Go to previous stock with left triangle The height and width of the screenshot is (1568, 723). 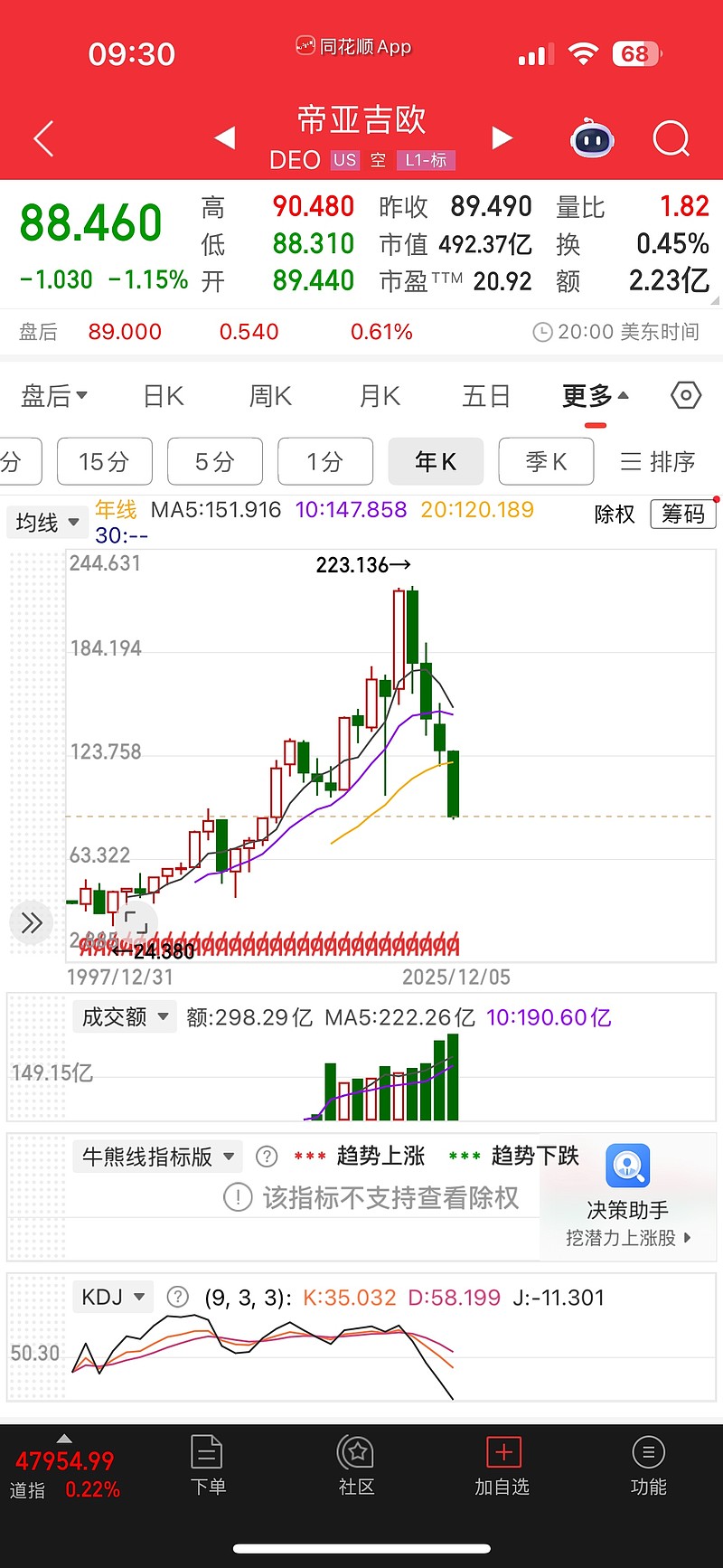225,137
